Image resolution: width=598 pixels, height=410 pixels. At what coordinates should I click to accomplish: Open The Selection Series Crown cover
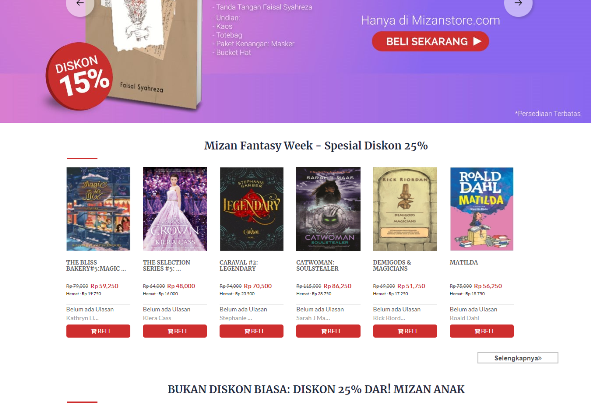click(175, 209)
